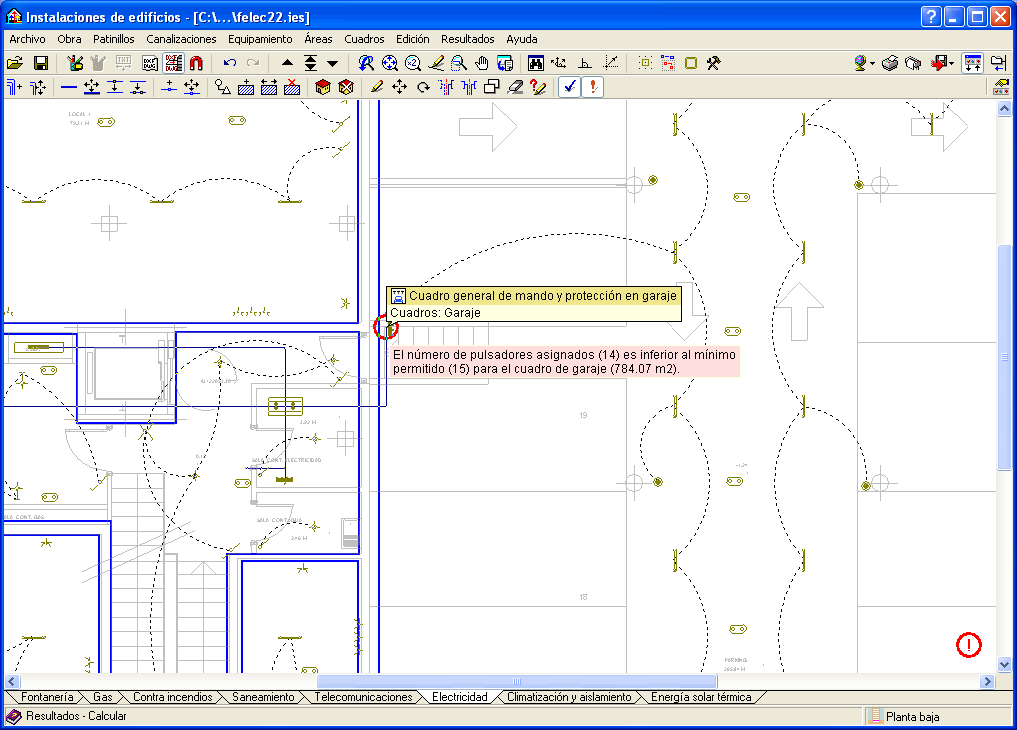Screen dimensions: 1017x730
Task: Select the pan hand tool
Action: pos(482,63)
